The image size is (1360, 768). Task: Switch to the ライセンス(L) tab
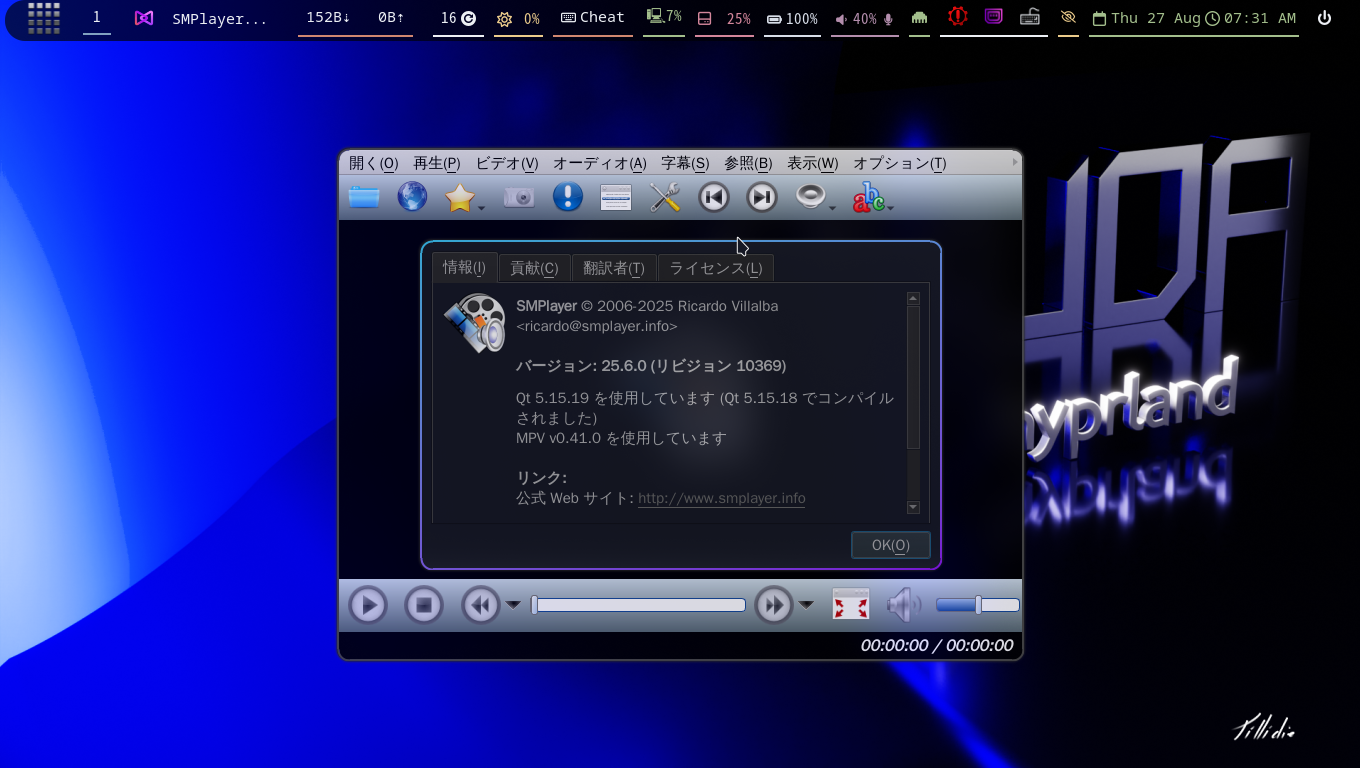[716, 268]
